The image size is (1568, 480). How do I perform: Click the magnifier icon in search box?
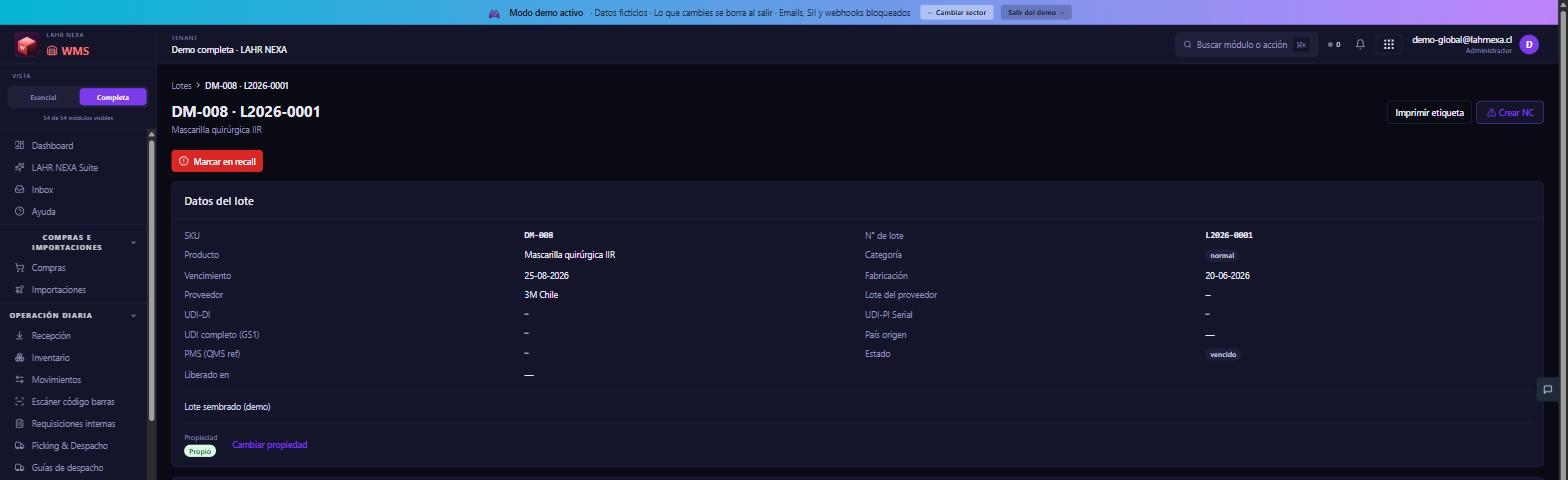point(1188,44)
